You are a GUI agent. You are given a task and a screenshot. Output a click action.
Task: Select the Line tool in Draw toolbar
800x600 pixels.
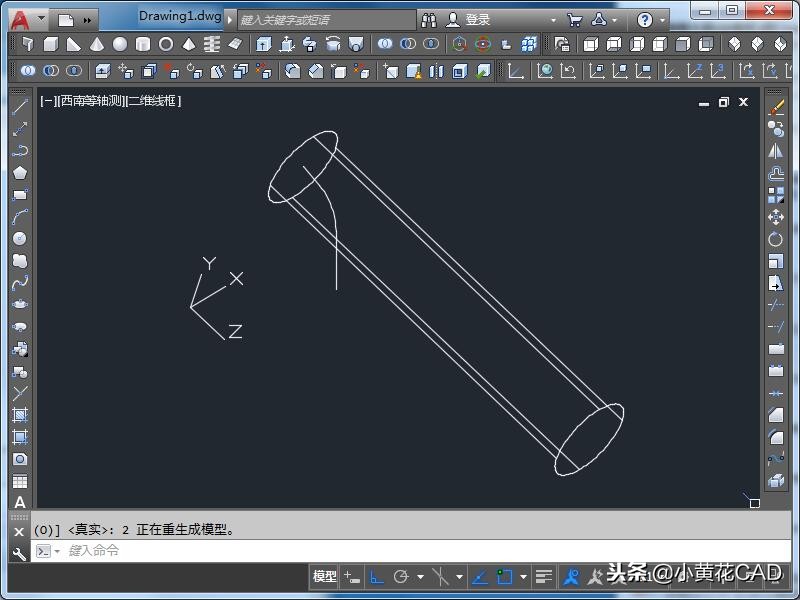19,107
